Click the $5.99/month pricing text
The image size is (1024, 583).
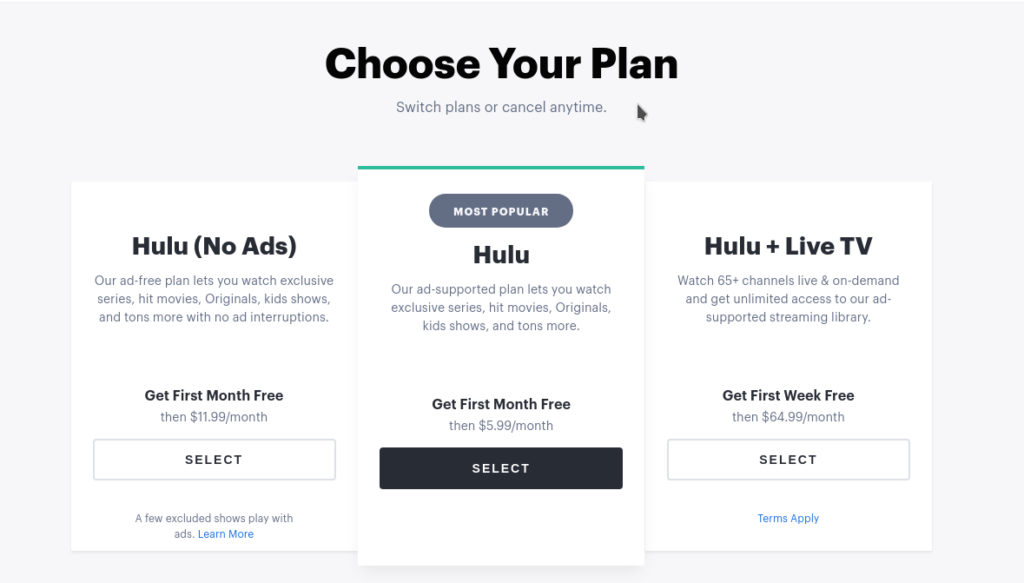point(500,425)
